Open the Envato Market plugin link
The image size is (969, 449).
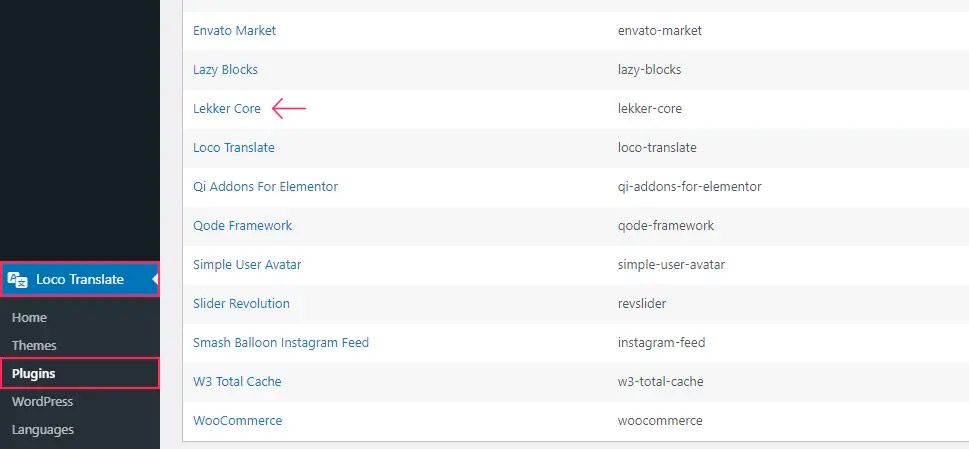(234, 31)
